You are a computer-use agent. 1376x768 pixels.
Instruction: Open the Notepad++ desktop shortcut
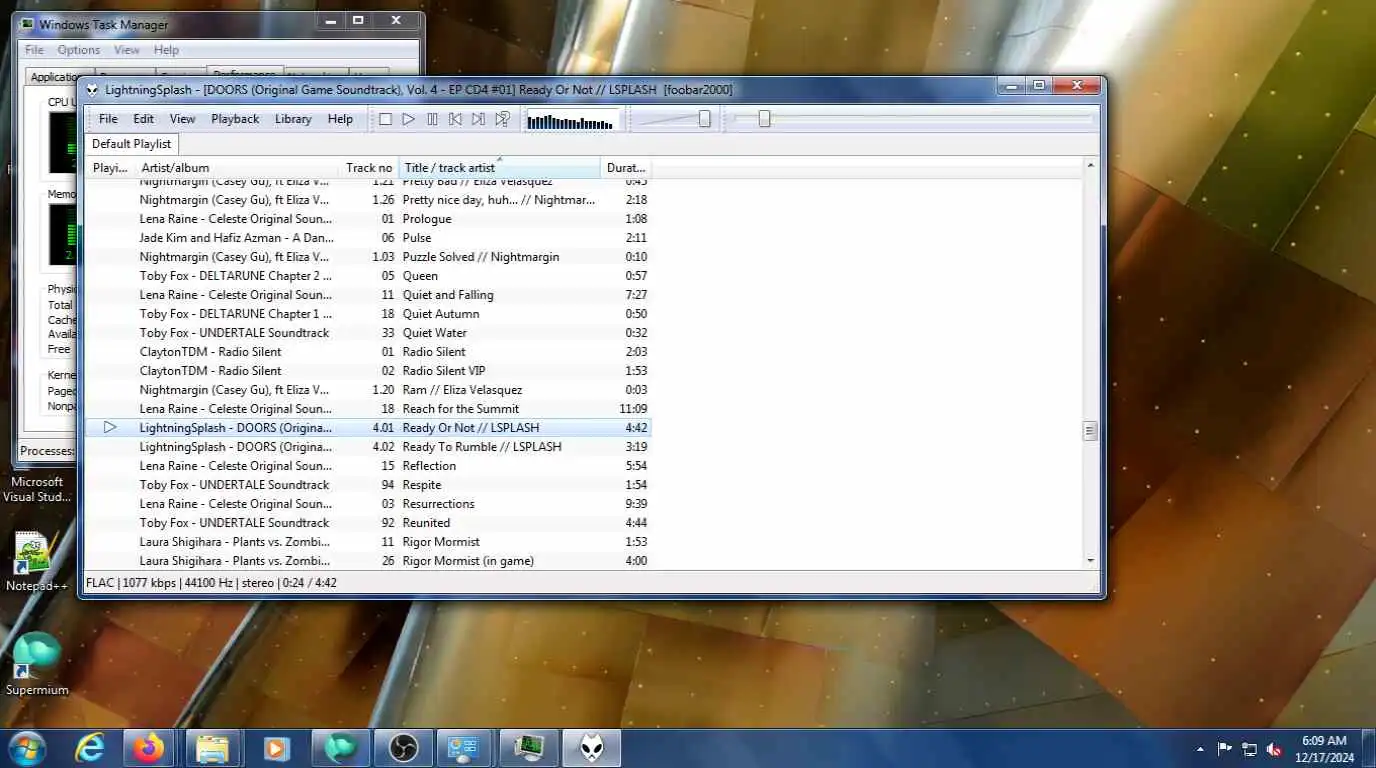[36, 562]
